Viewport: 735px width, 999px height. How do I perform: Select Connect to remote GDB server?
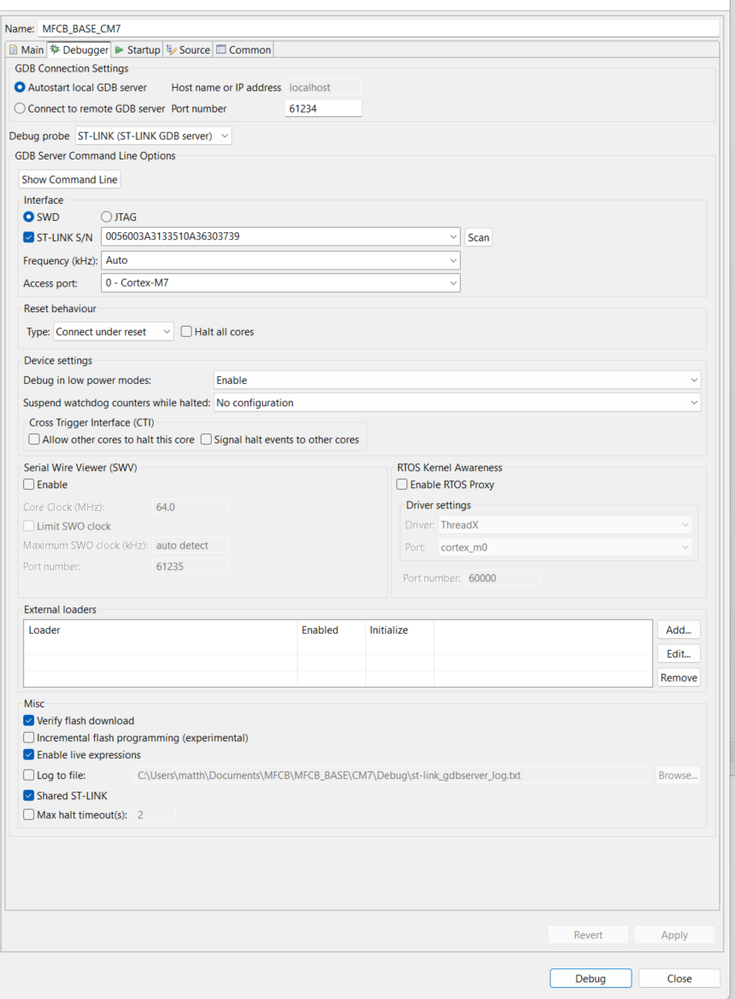coord(20,109)
